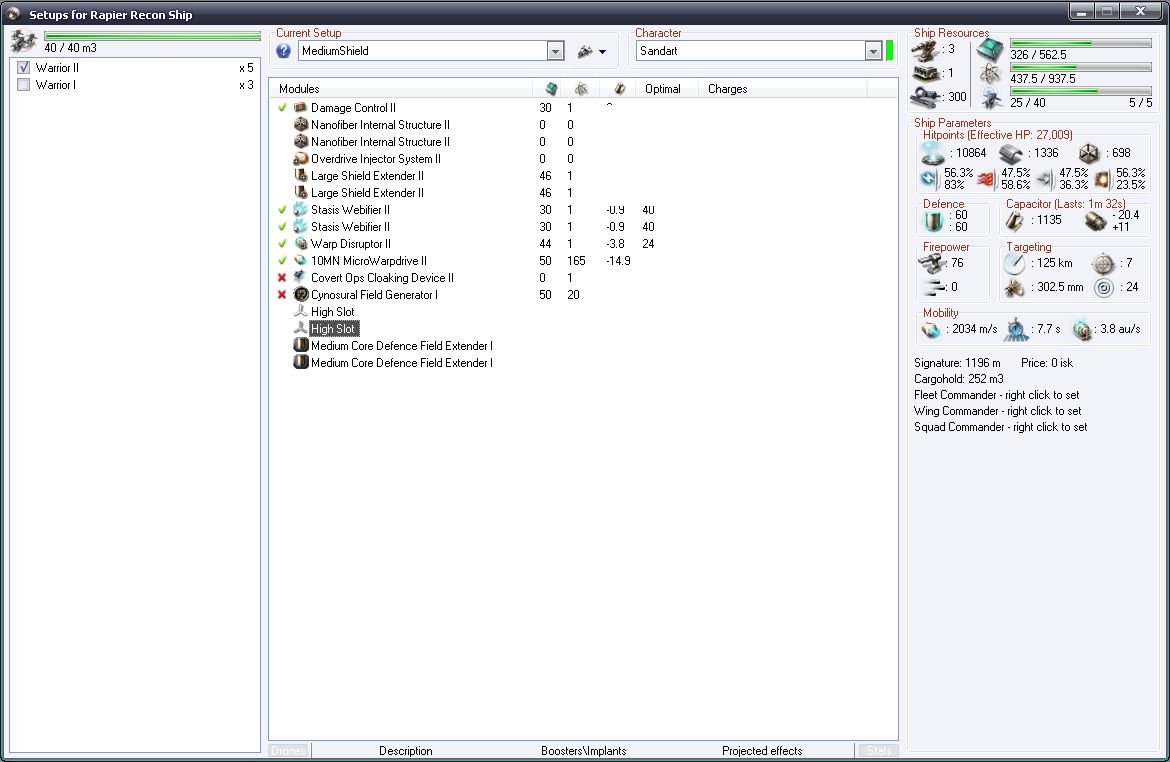Enable the Cynosural Field Generator I red X
Viewport: 1170px width, 762px height.
(282, 295)
